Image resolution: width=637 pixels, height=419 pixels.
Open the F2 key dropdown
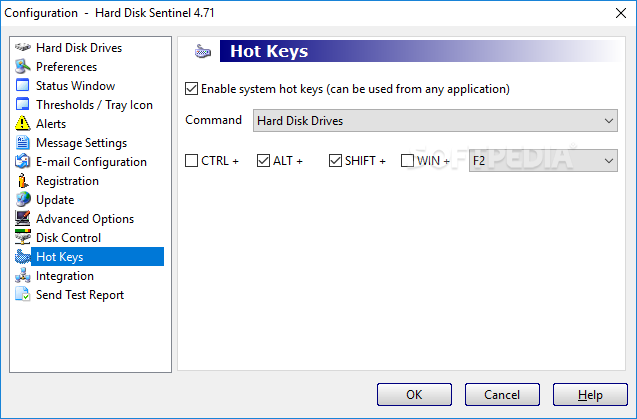[x=543, y=161]
